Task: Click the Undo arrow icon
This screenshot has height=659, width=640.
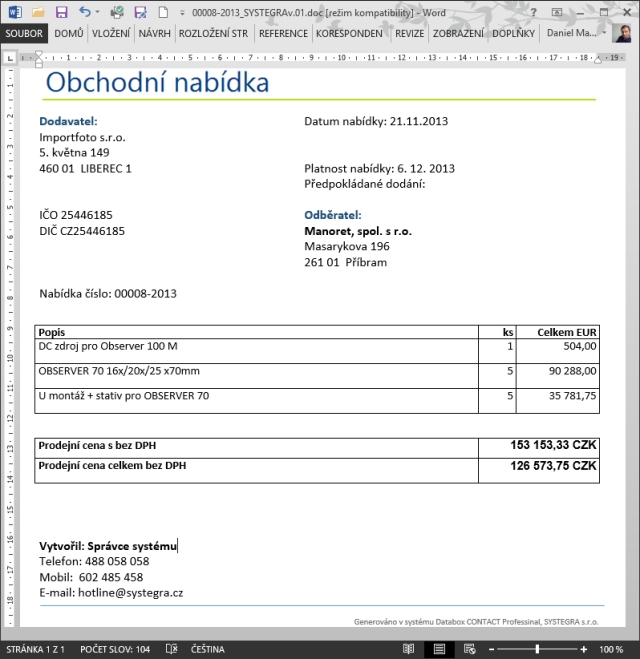Action: coord(84,12)
